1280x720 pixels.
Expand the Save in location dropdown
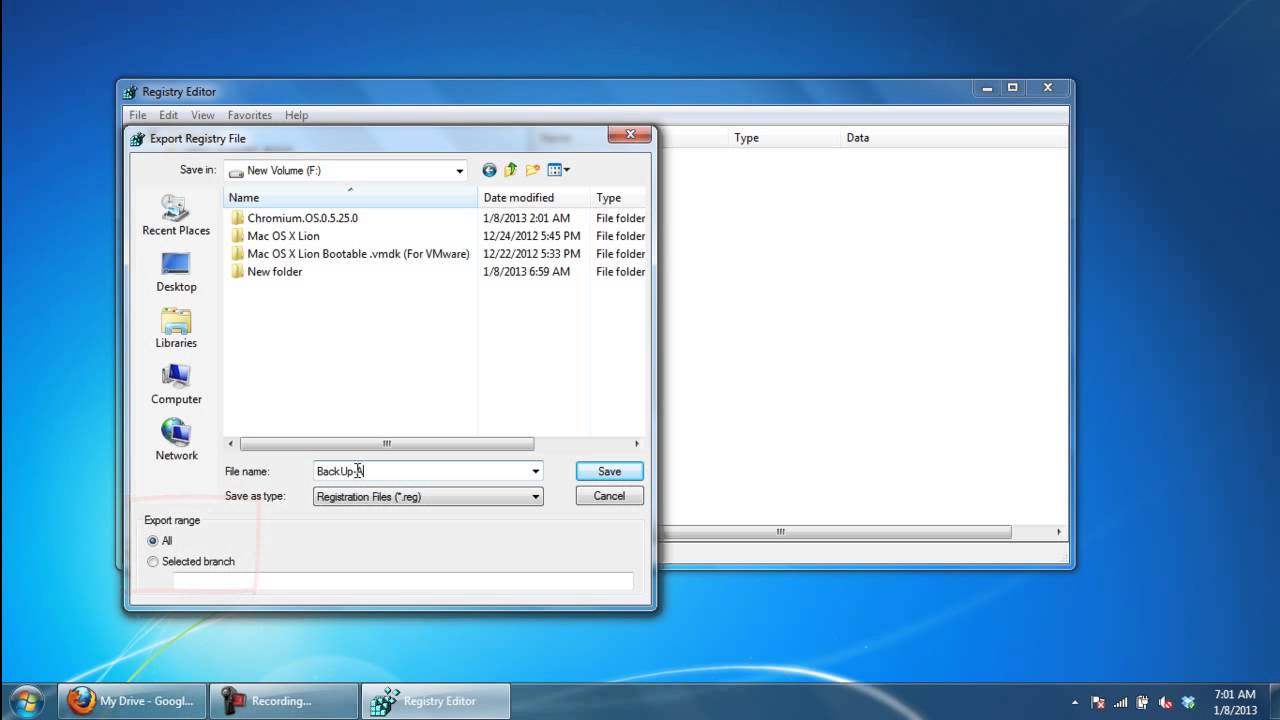(x=459, y=171)
